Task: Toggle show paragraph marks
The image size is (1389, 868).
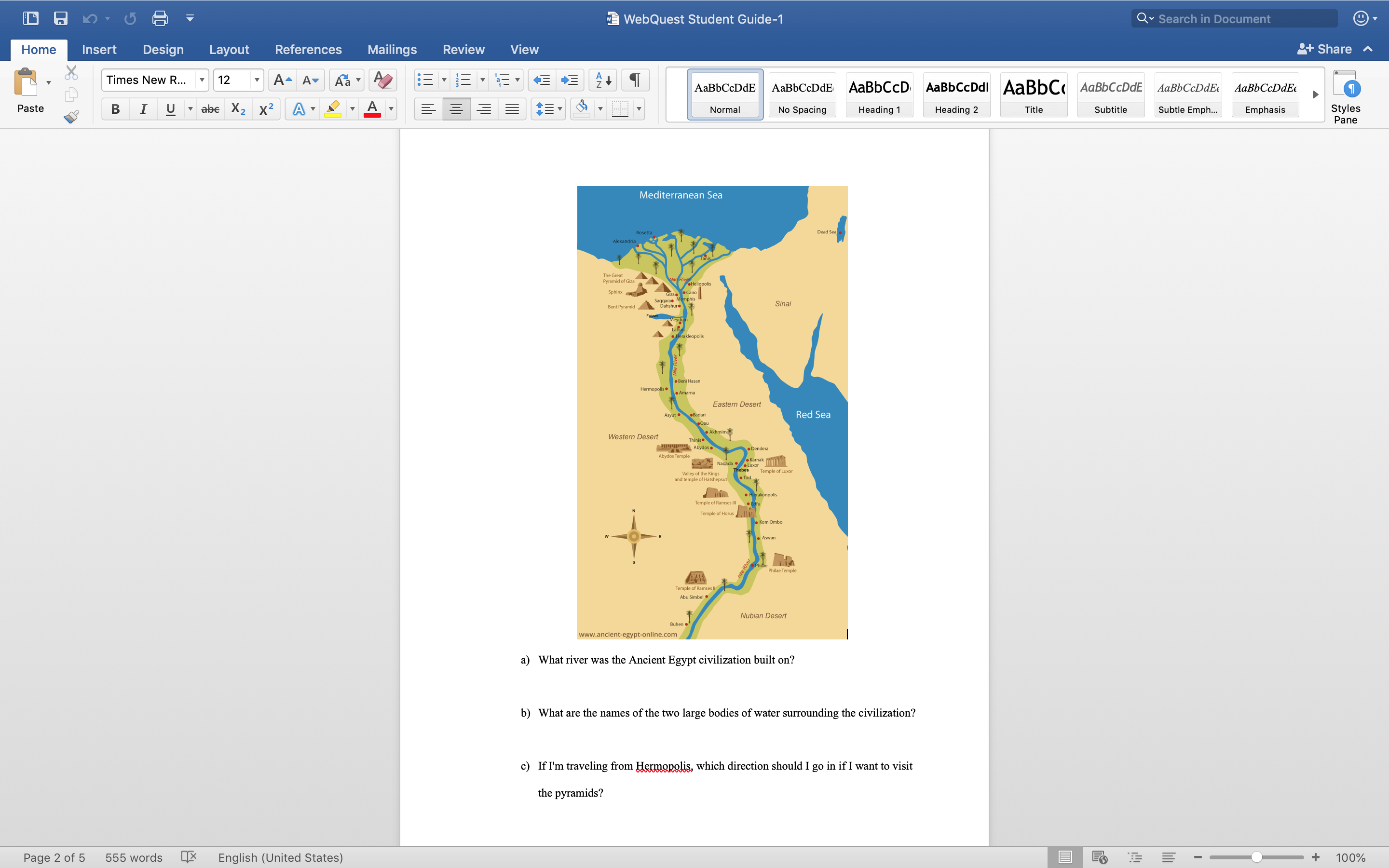Action: (635, 80)
